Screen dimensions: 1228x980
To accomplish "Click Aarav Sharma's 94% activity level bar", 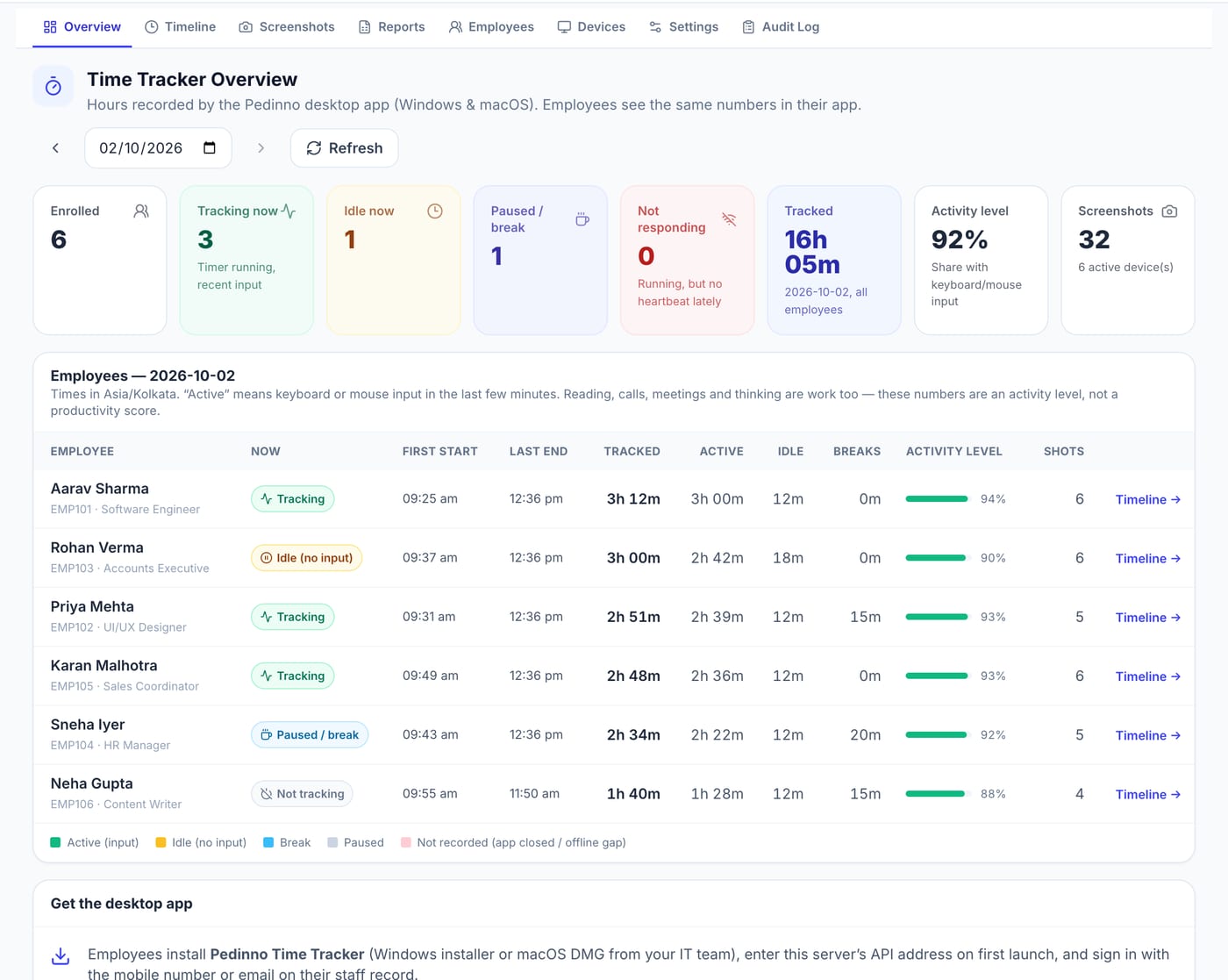I will (938, 499).
